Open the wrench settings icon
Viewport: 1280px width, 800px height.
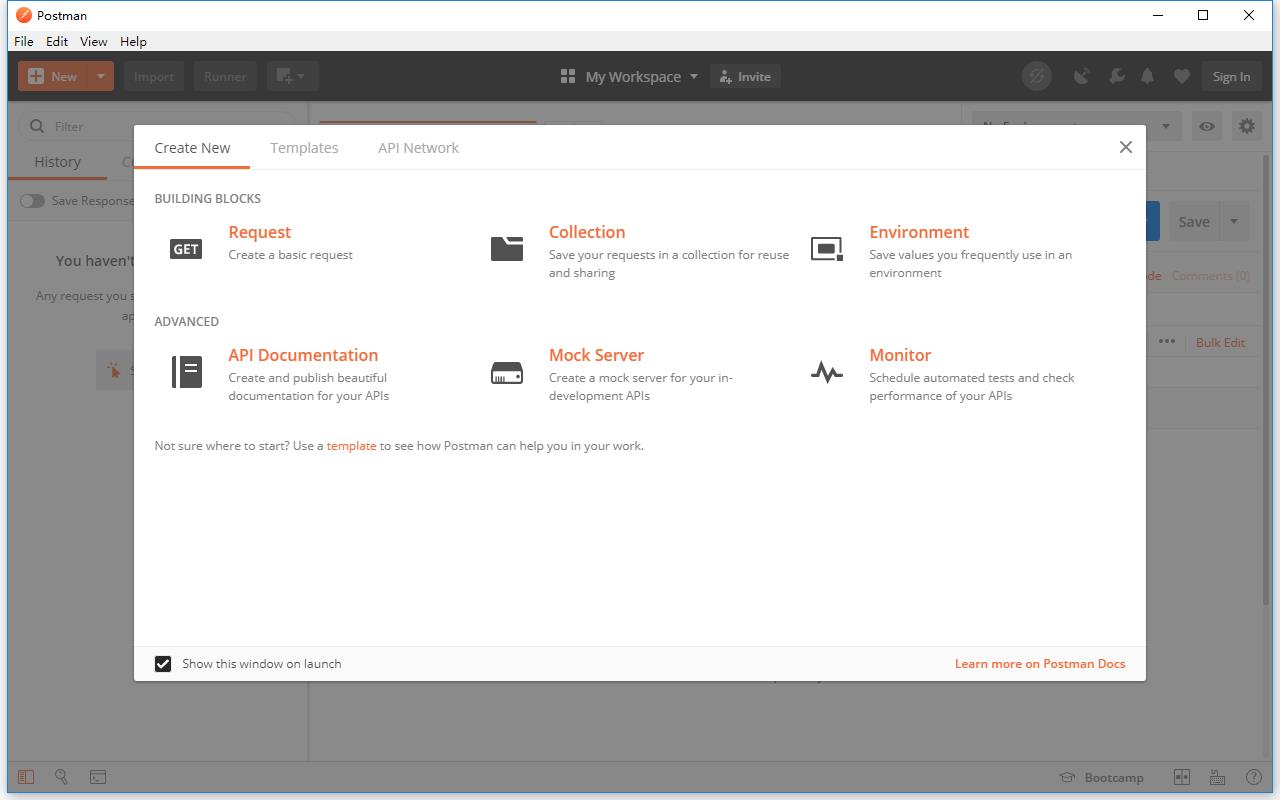coord(1116,76)
